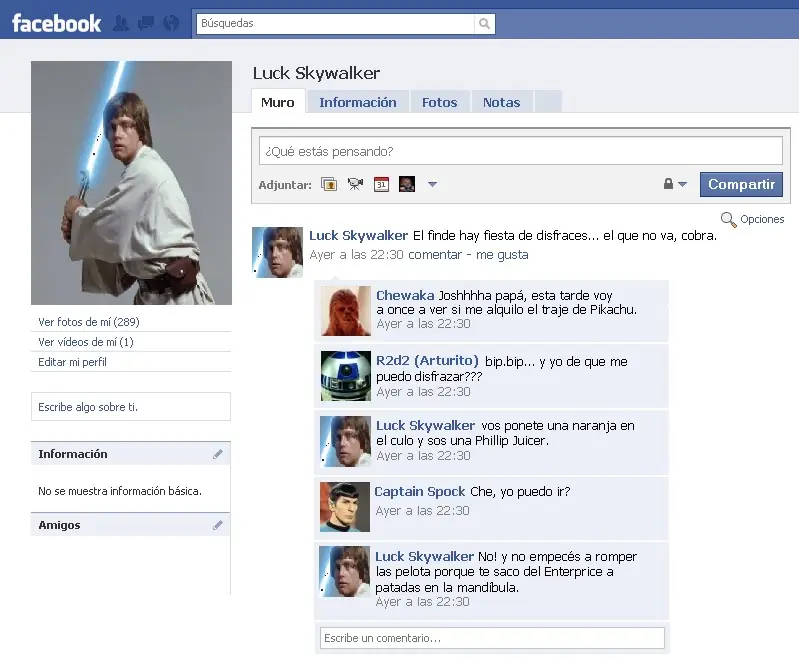Click Editar mi perfil link
799x667 pixels.
tap(72, 362)
